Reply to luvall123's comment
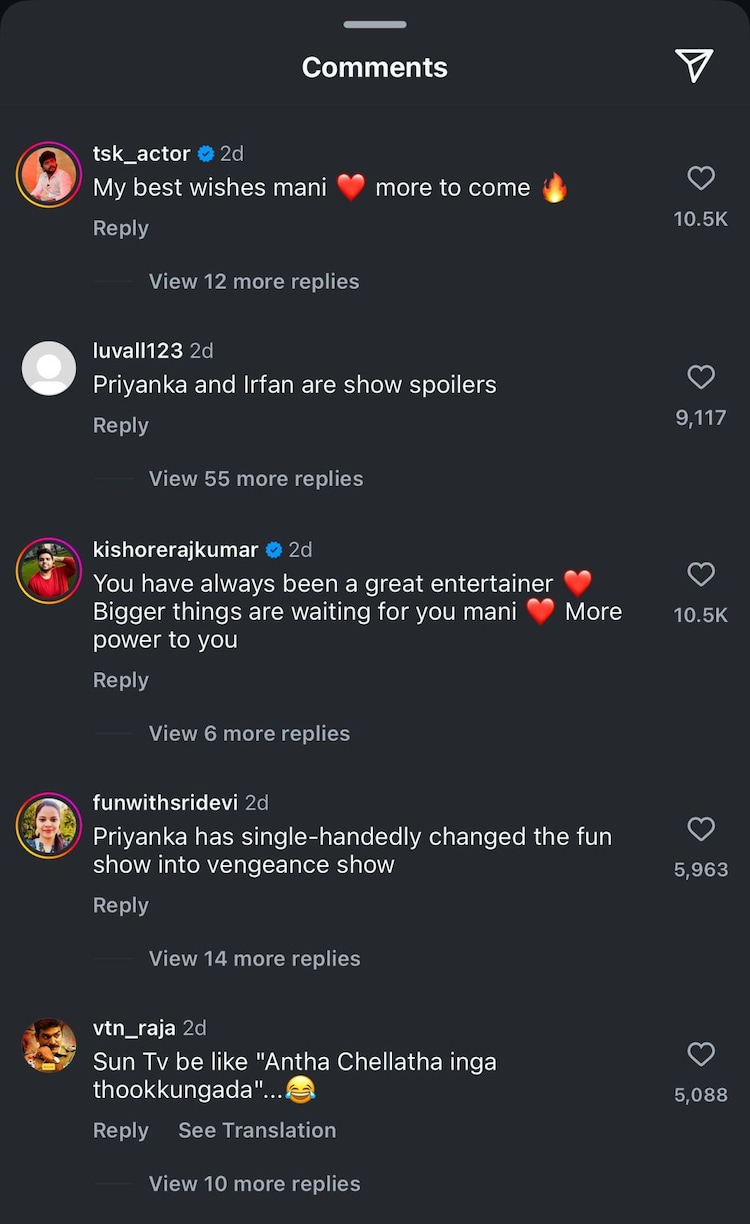750x1224 pixels. coord(121,426)
